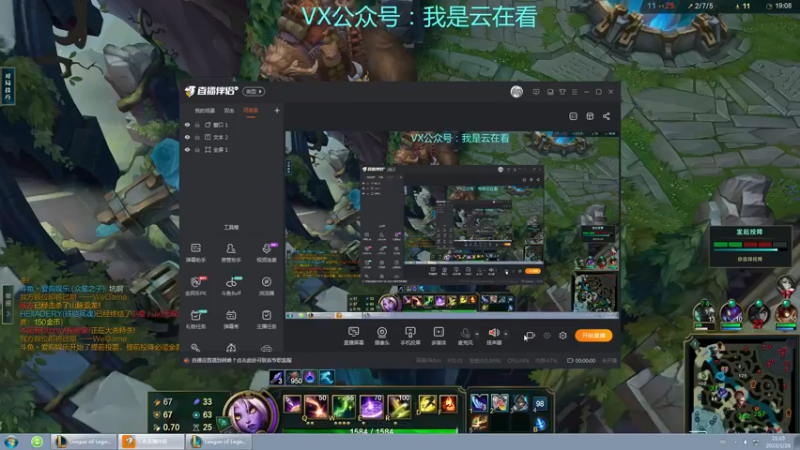Image resolution: width=800 pixels, height=450 pixels.
Task: Open the 礼物任务 gift task tool
Action: tap(196, 319)
